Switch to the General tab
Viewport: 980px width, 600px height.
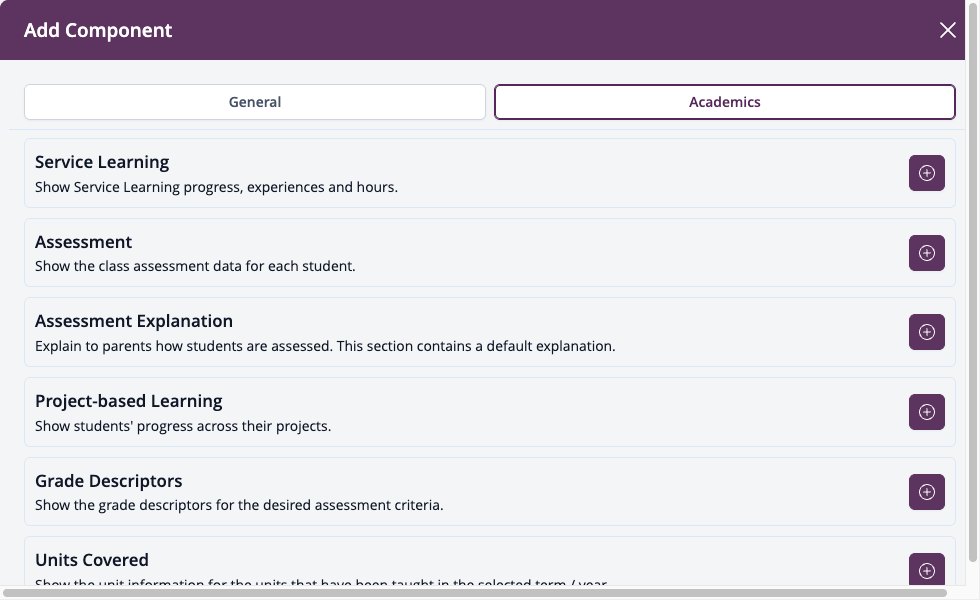point(255,102)
